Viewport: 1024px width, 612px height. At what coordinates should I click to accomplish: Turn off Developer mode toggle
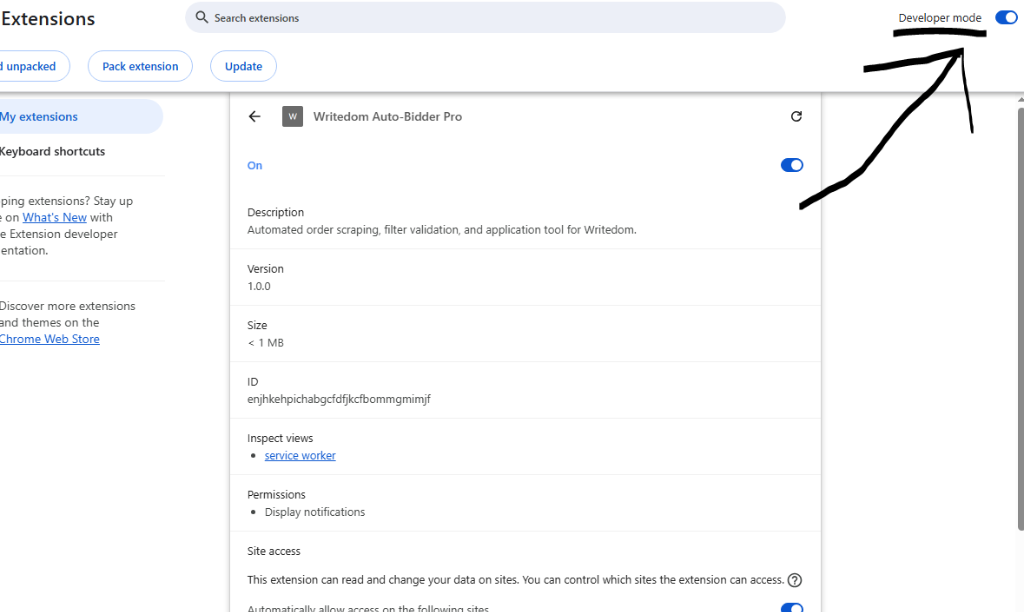(x=1006, y=18)
